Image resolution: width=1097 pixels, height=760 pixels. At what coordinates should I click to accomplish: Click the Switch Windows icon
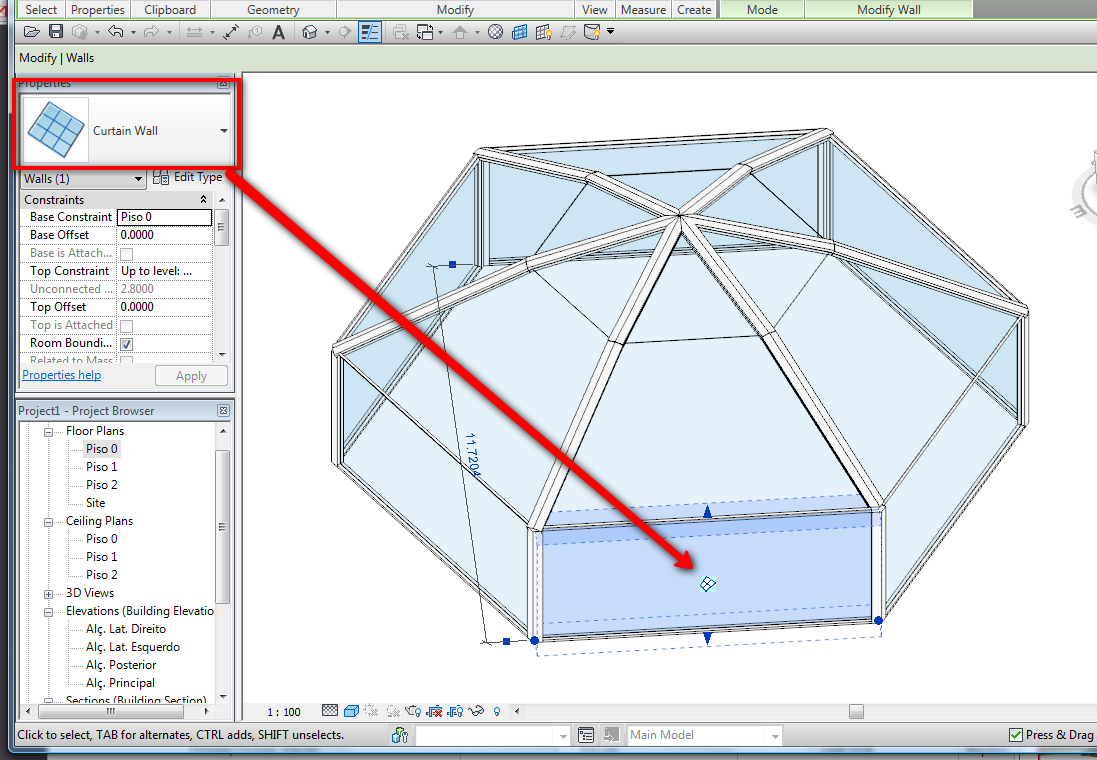click(x=424, y=32)
